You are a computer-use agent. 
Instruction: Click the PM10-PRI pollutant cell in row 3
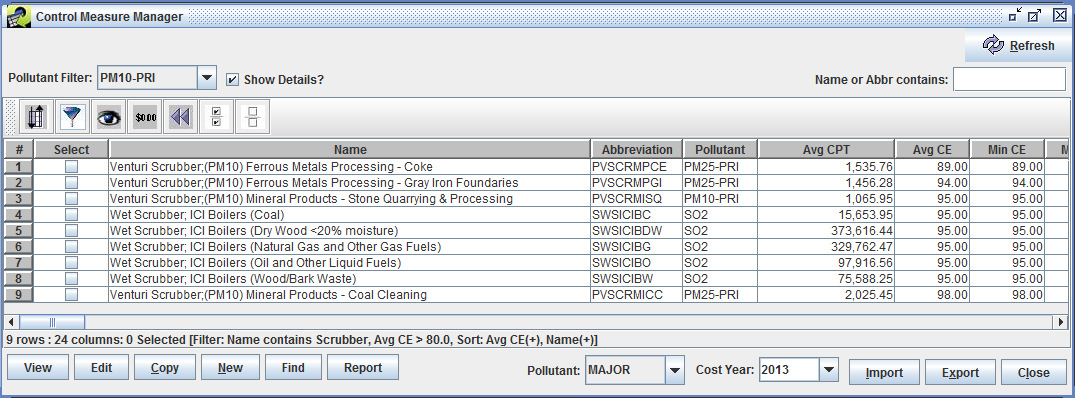coord(720,199)
